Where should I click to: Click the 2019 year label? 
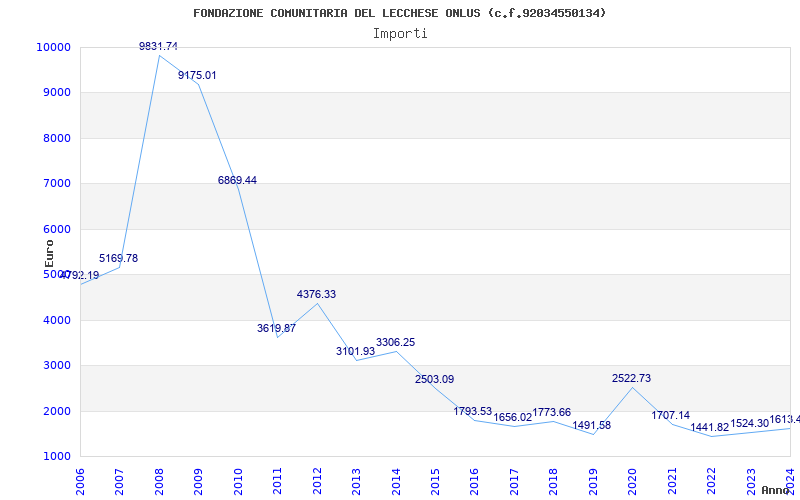pyautogui.click(x=593, y=481)
